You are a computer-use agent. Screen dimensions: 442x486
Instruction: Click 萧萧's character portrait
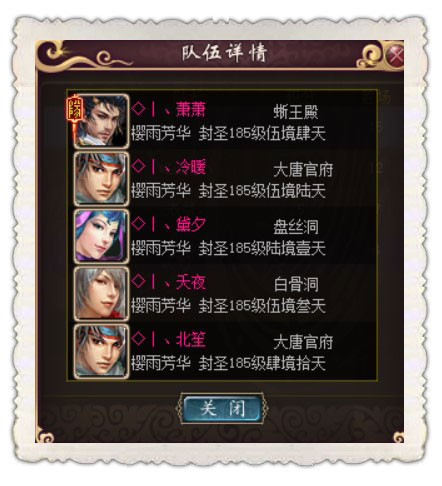101,121
